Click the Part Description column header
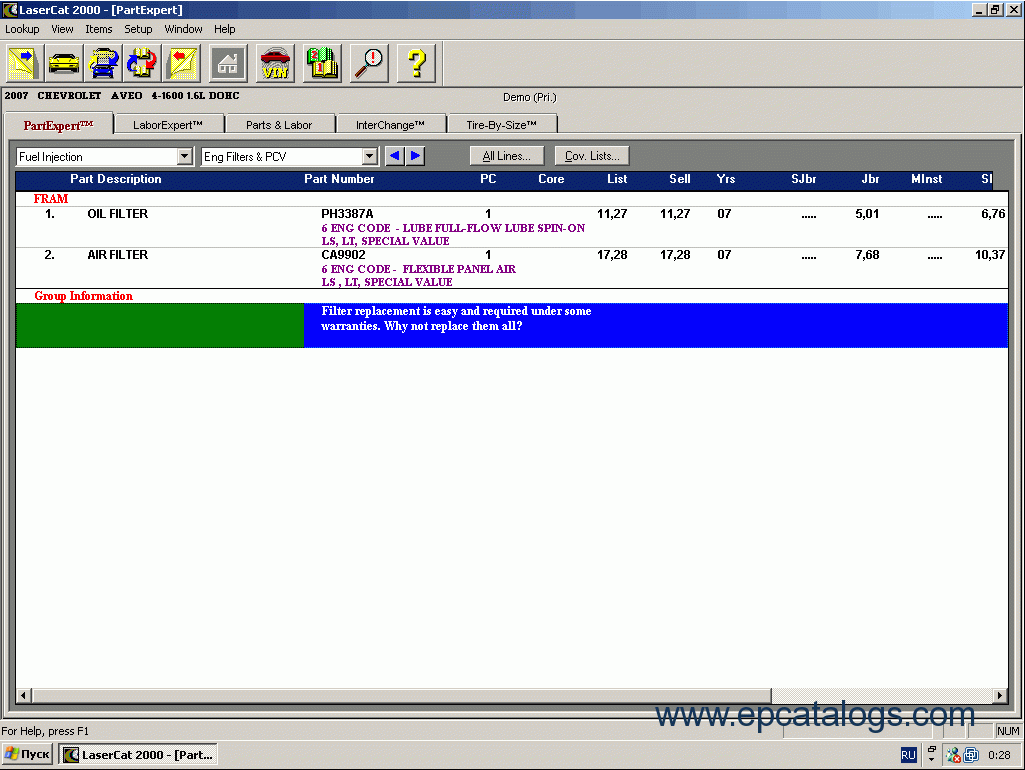This screenshot has width=1025, height=770. [x=116, y=179]
